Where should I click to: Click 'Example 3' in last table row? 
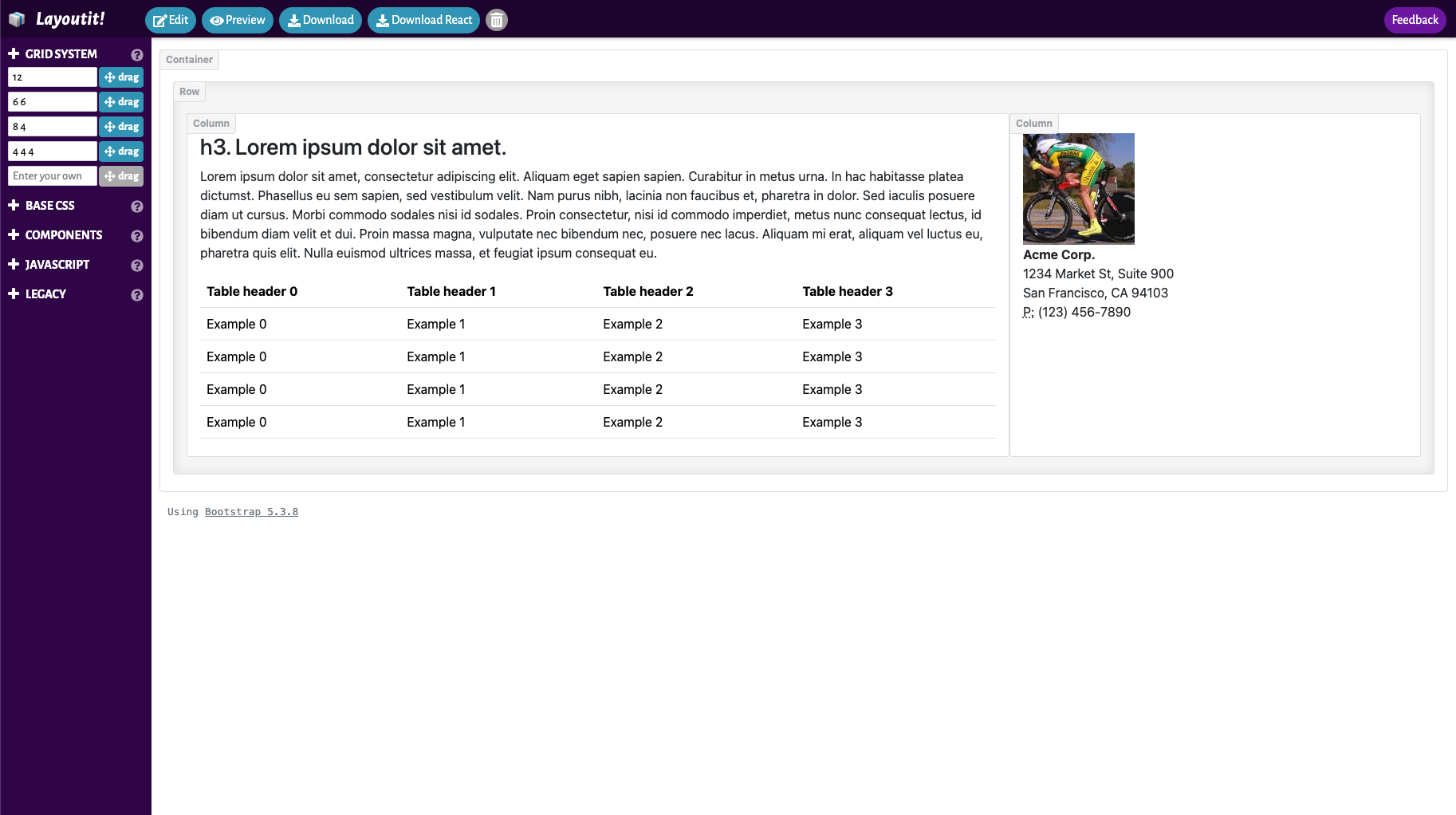coord(832,423)
